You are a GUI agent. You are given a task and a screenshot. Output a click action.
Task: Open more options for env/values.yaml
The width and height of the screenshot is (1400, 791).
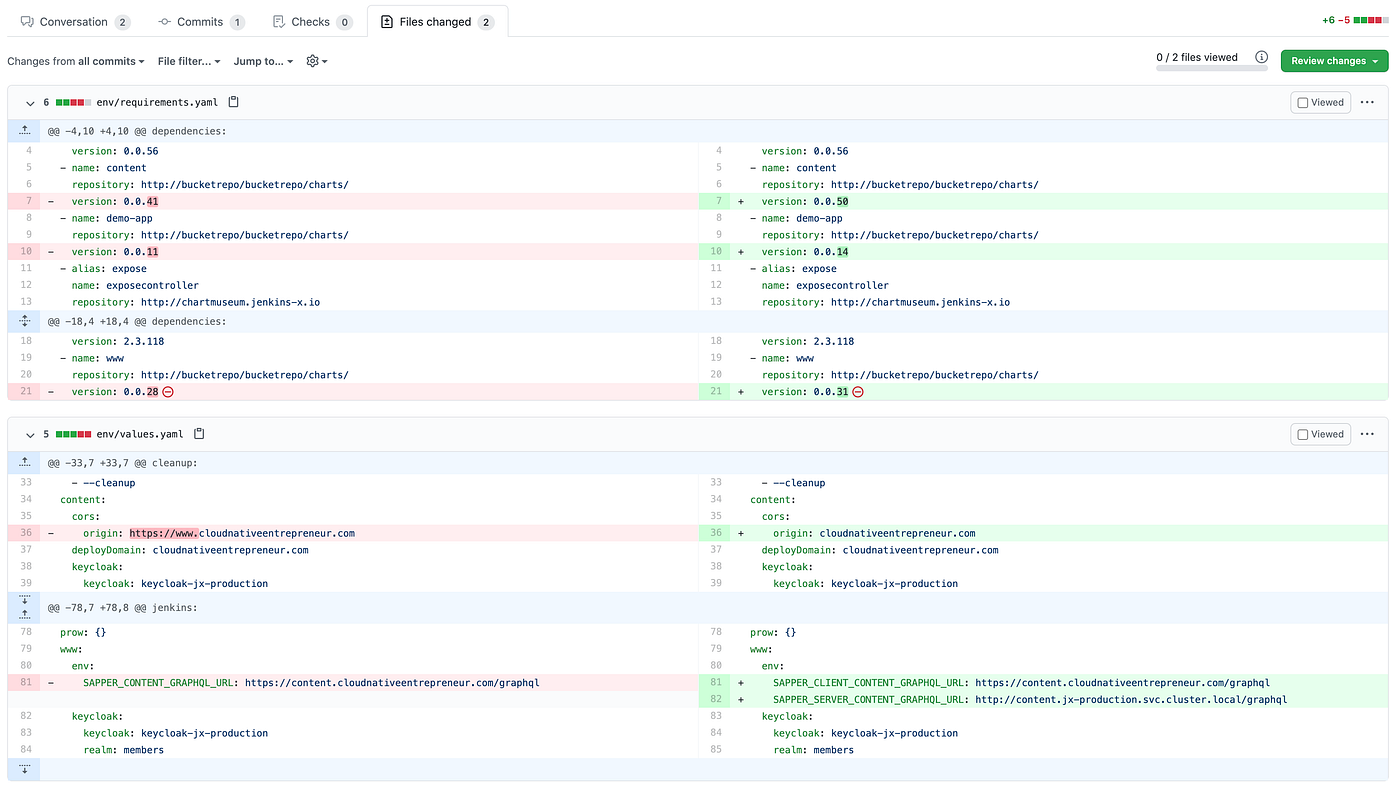click(1367, 434)
